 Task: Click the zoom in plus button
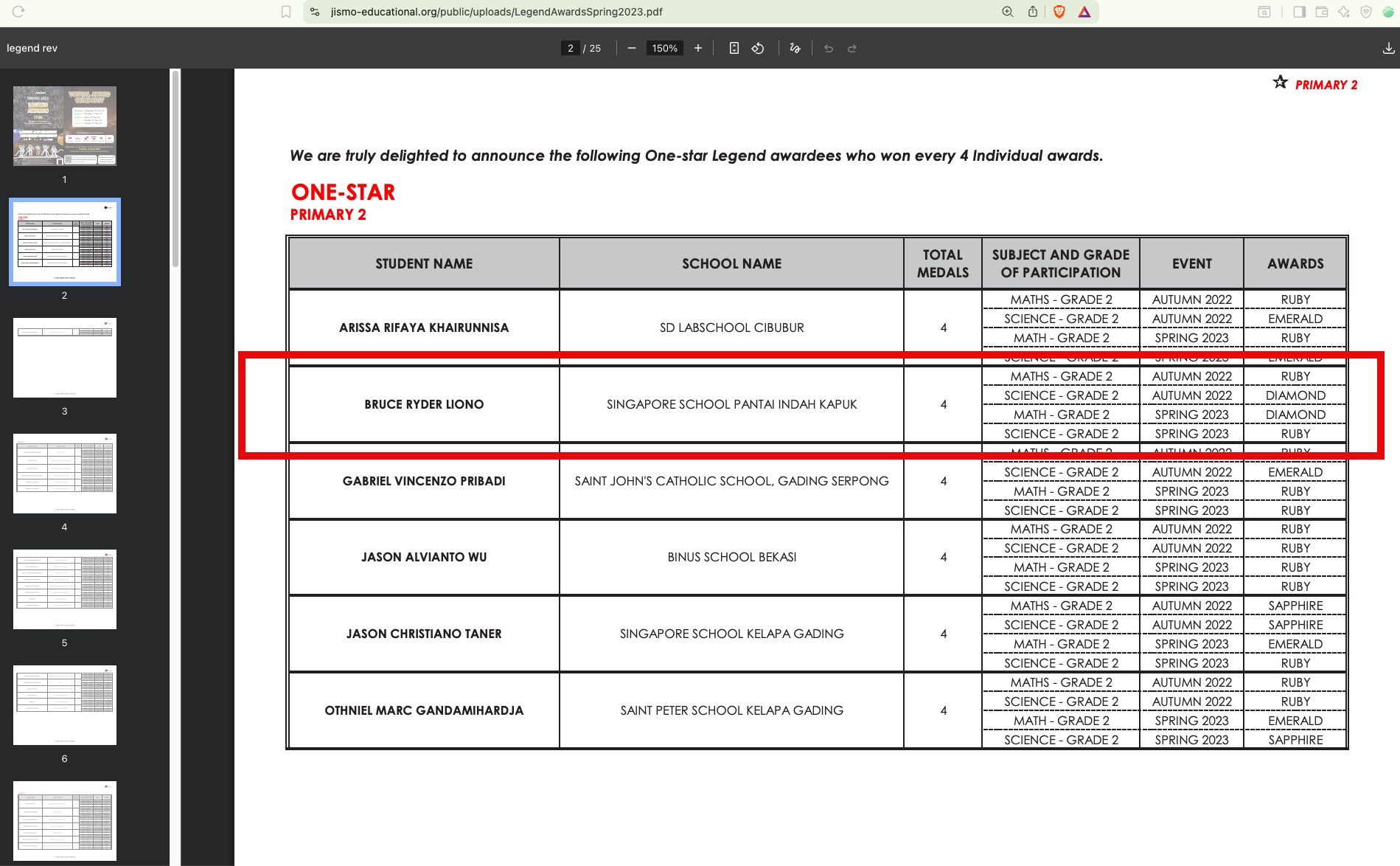click(x=698, y=48)
